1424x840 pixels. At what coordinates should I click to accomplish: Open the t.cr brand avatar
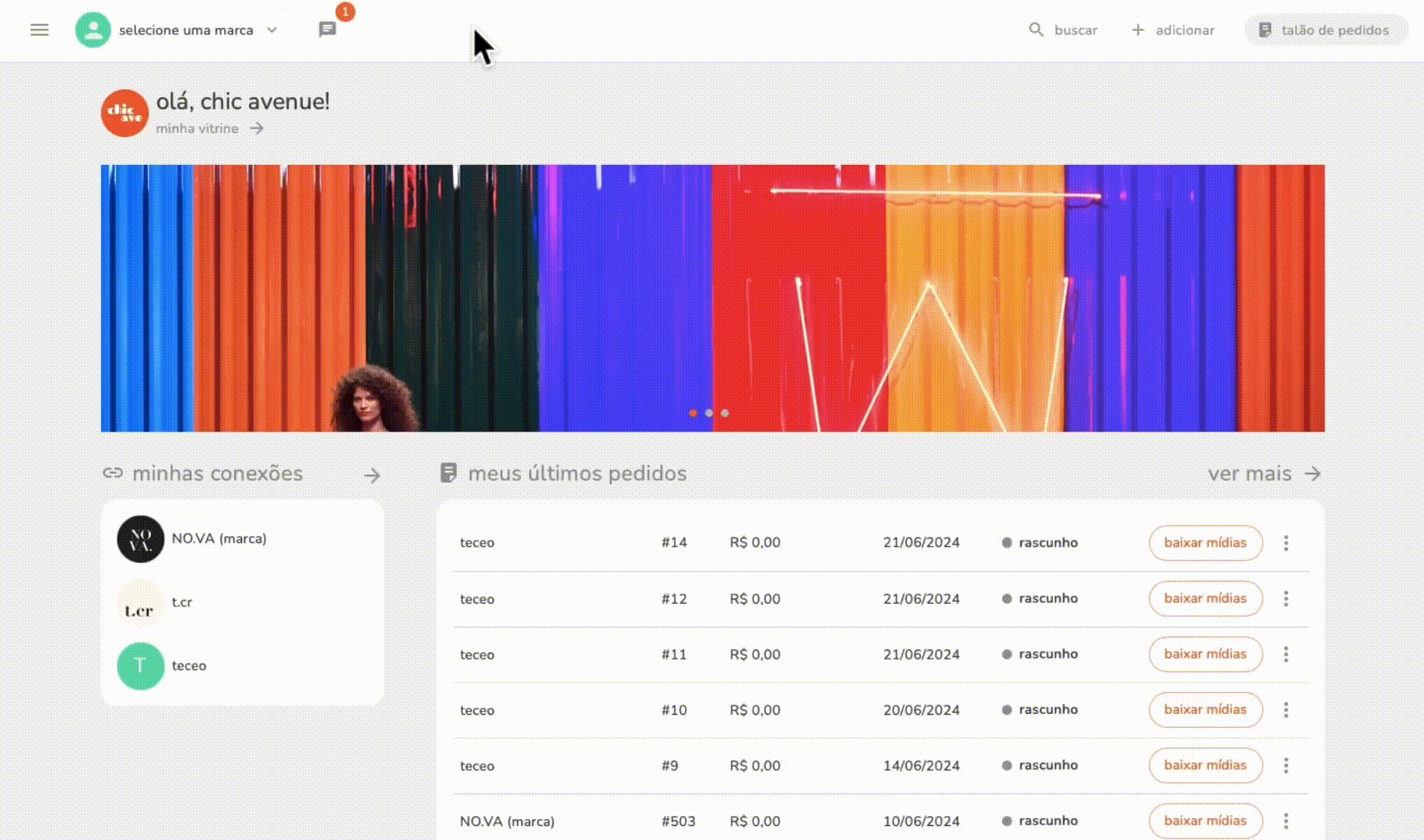pyautogui.click(x=140, y=603)
